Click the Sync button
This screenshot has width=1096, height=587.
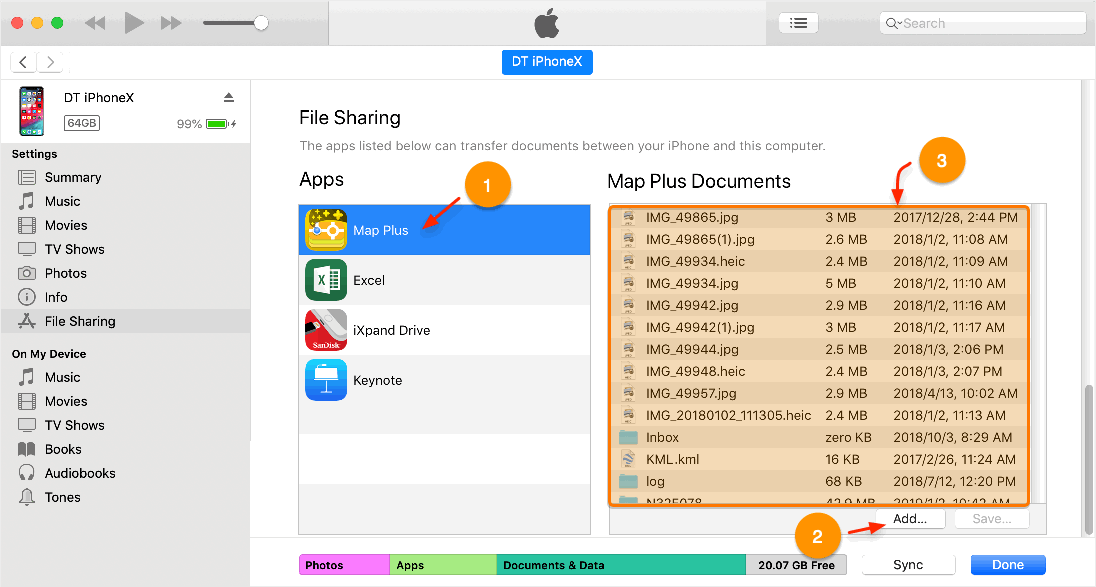[908, 565]
